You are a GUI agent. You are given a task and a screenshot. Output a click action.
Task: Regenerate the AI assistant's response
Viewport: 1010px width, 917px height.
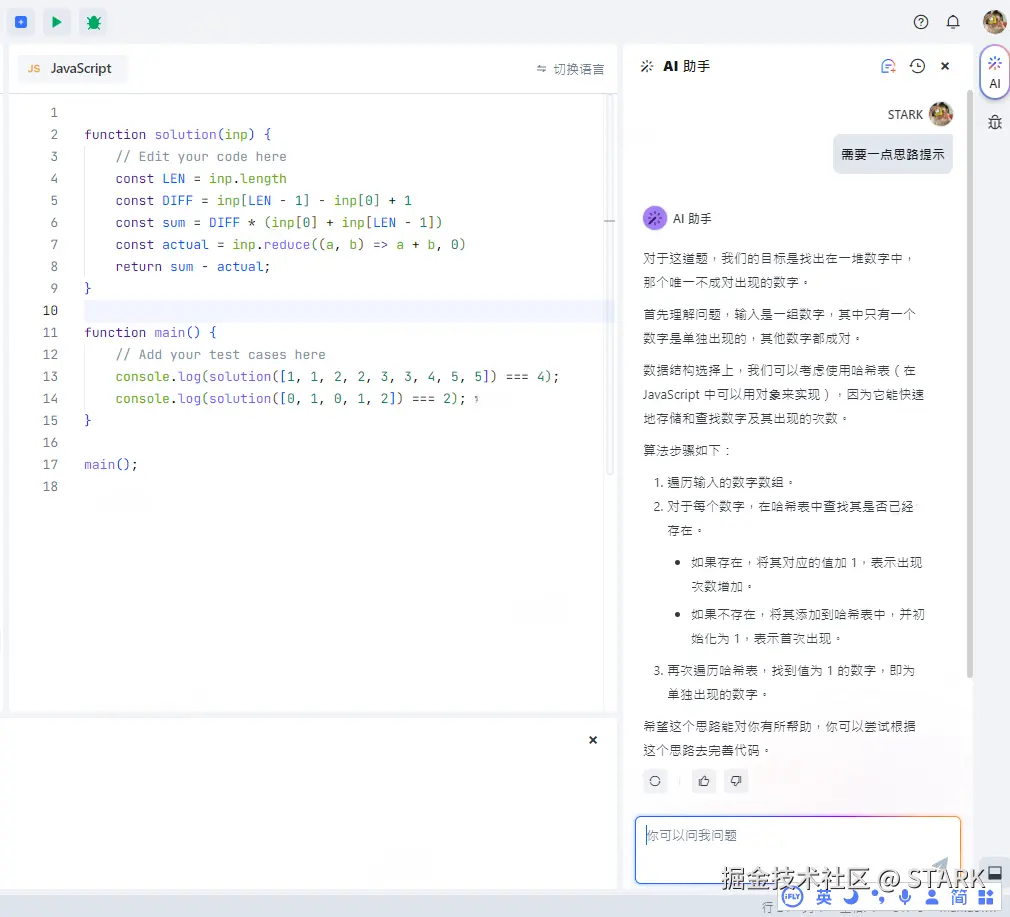pyautogui.click(x=655, y=781)
